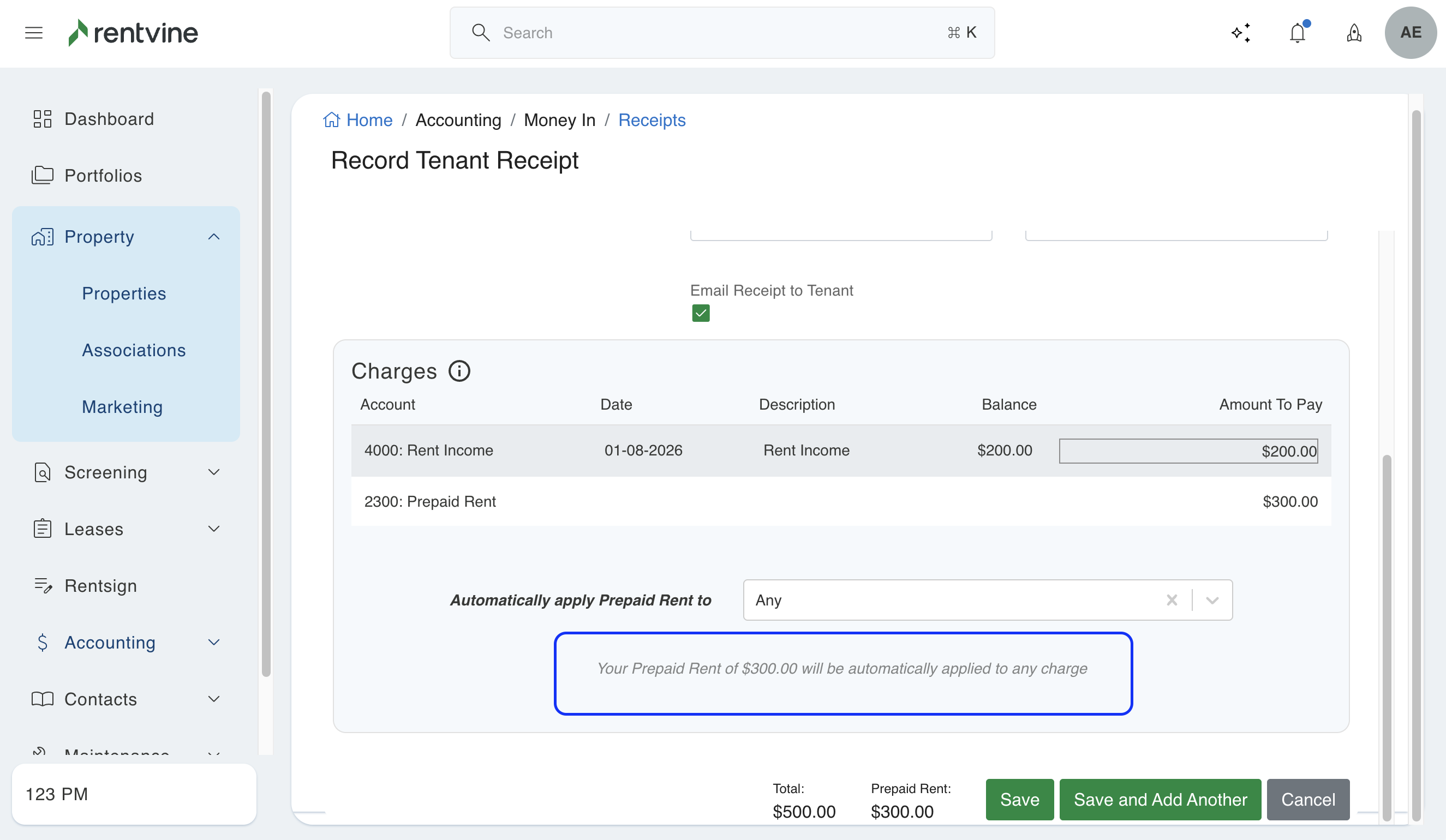1446x840 pixels.
Task: Collapse the Property sidebar section
Action: pos(213,236)
